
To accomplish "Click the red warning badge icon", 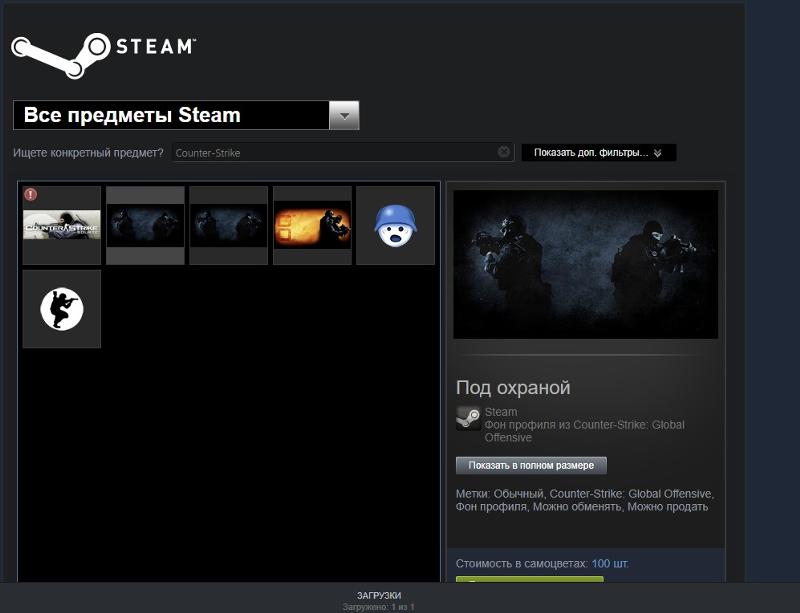I will 31,194.
